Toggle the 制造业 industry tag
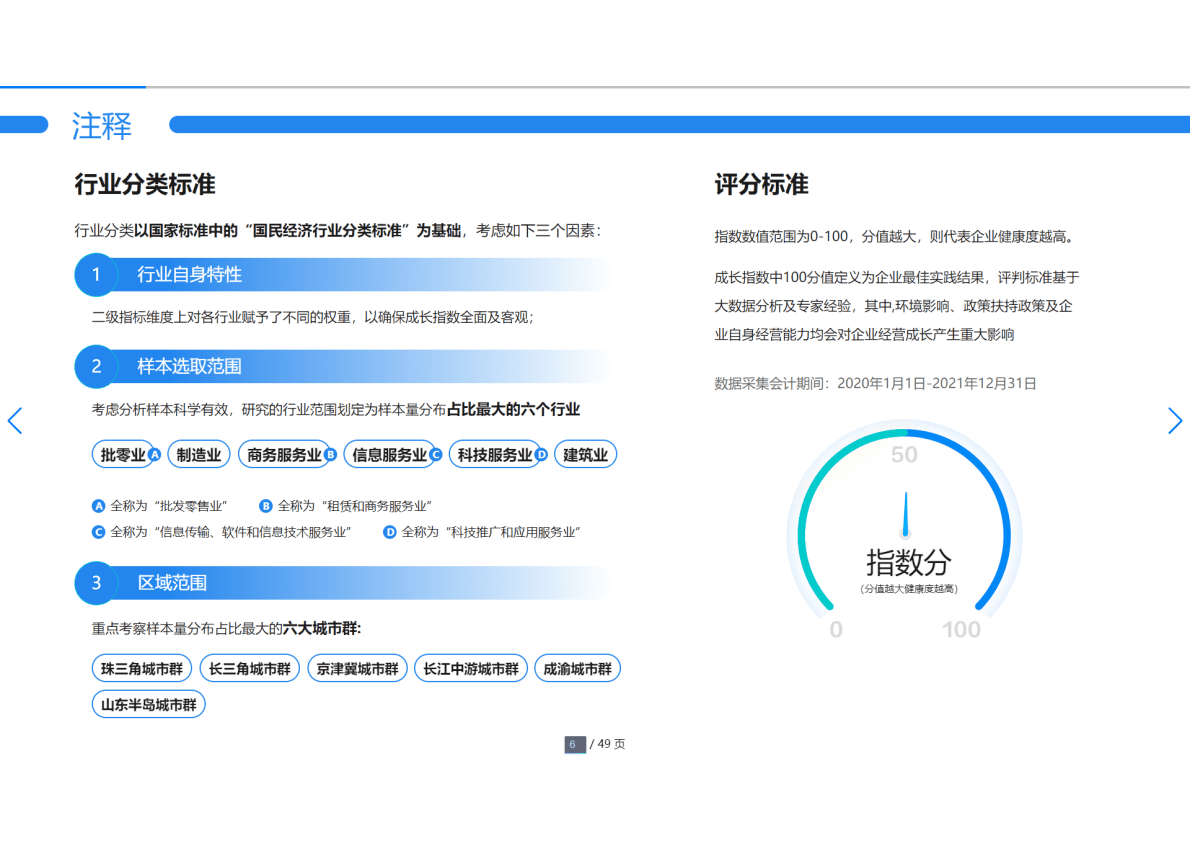 pyautogui.click(x=198, y=453)
